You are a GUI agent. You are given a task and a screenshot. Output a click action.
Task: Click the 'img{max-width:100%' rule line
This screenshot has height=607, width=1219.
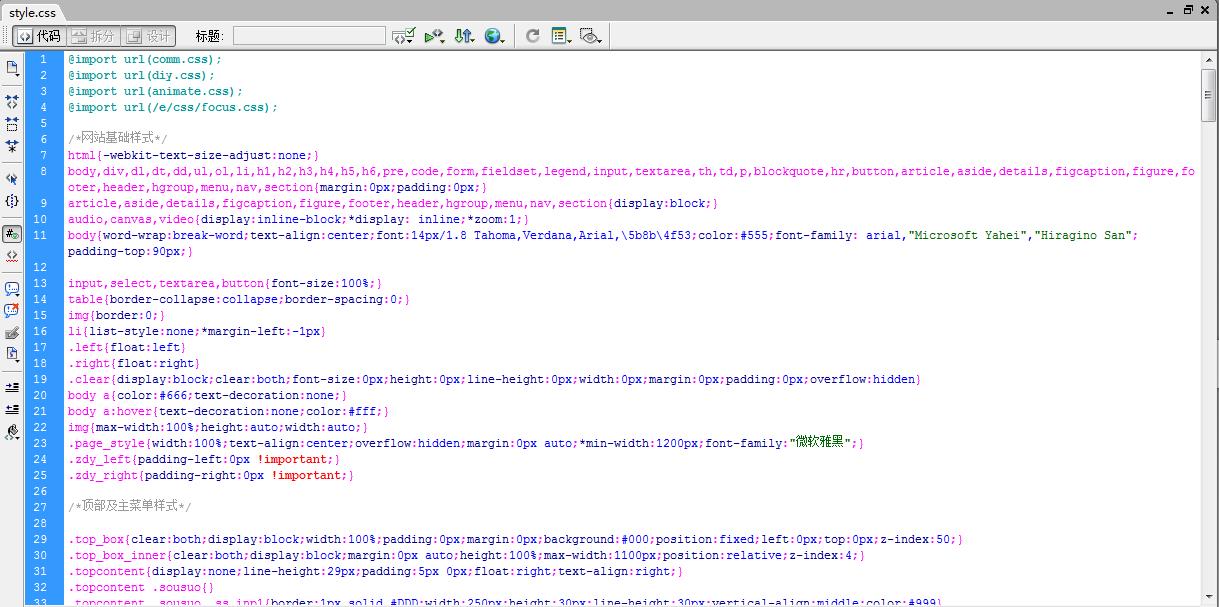[218, 427]
